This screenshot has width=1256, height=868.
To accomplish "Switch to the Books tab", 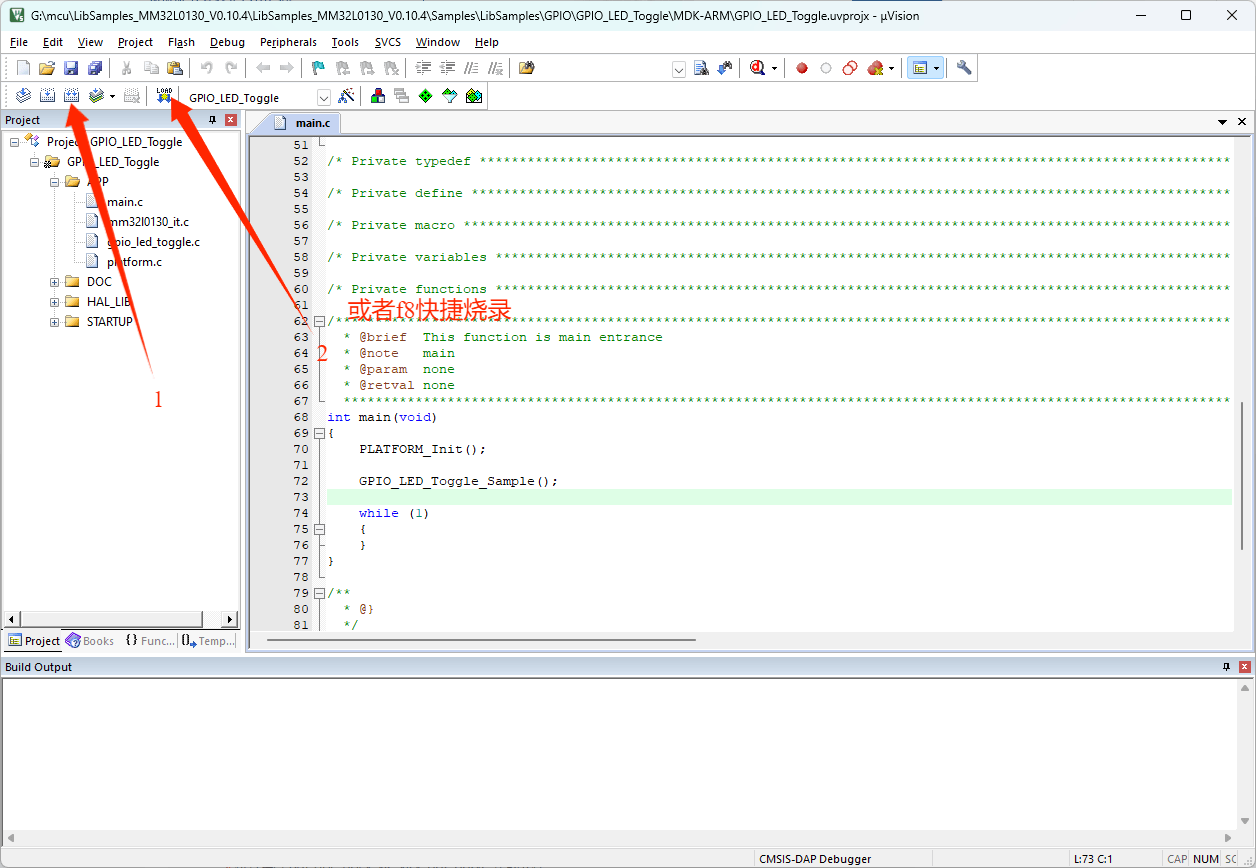I will coord(90,641).
